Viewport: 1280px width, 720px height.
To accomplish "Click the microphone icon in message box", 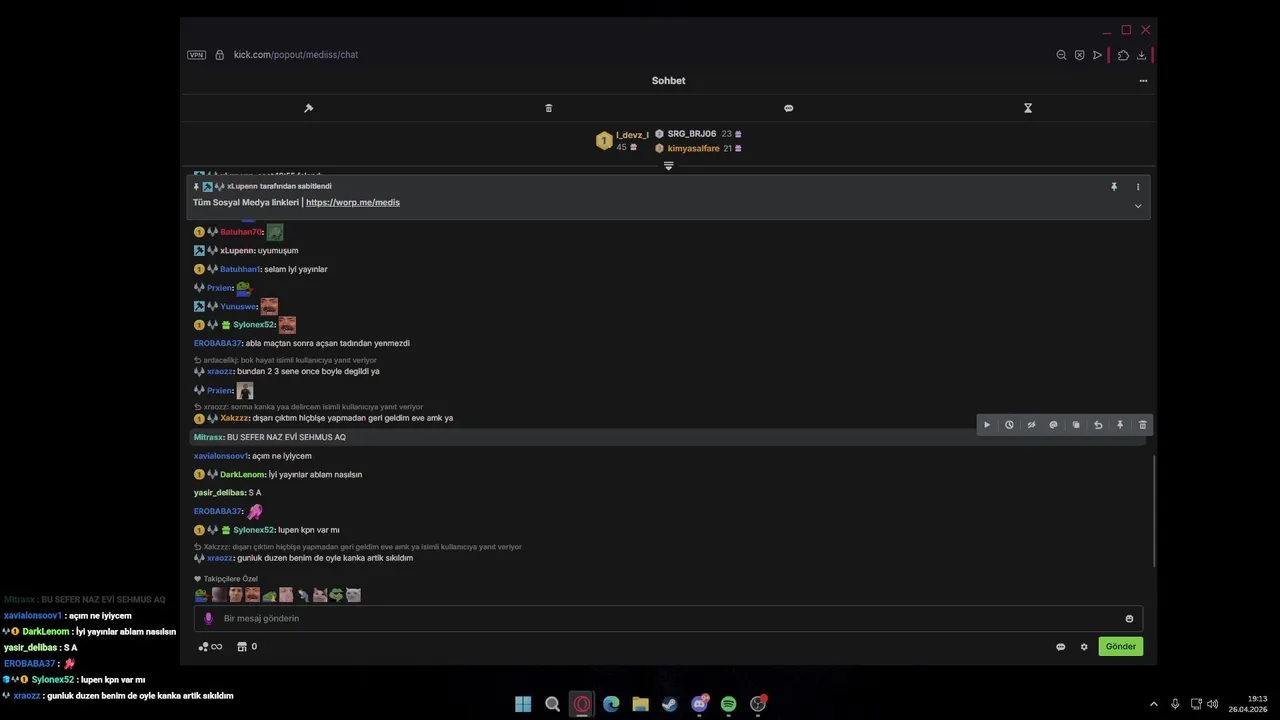I will [x=208, y=619].
